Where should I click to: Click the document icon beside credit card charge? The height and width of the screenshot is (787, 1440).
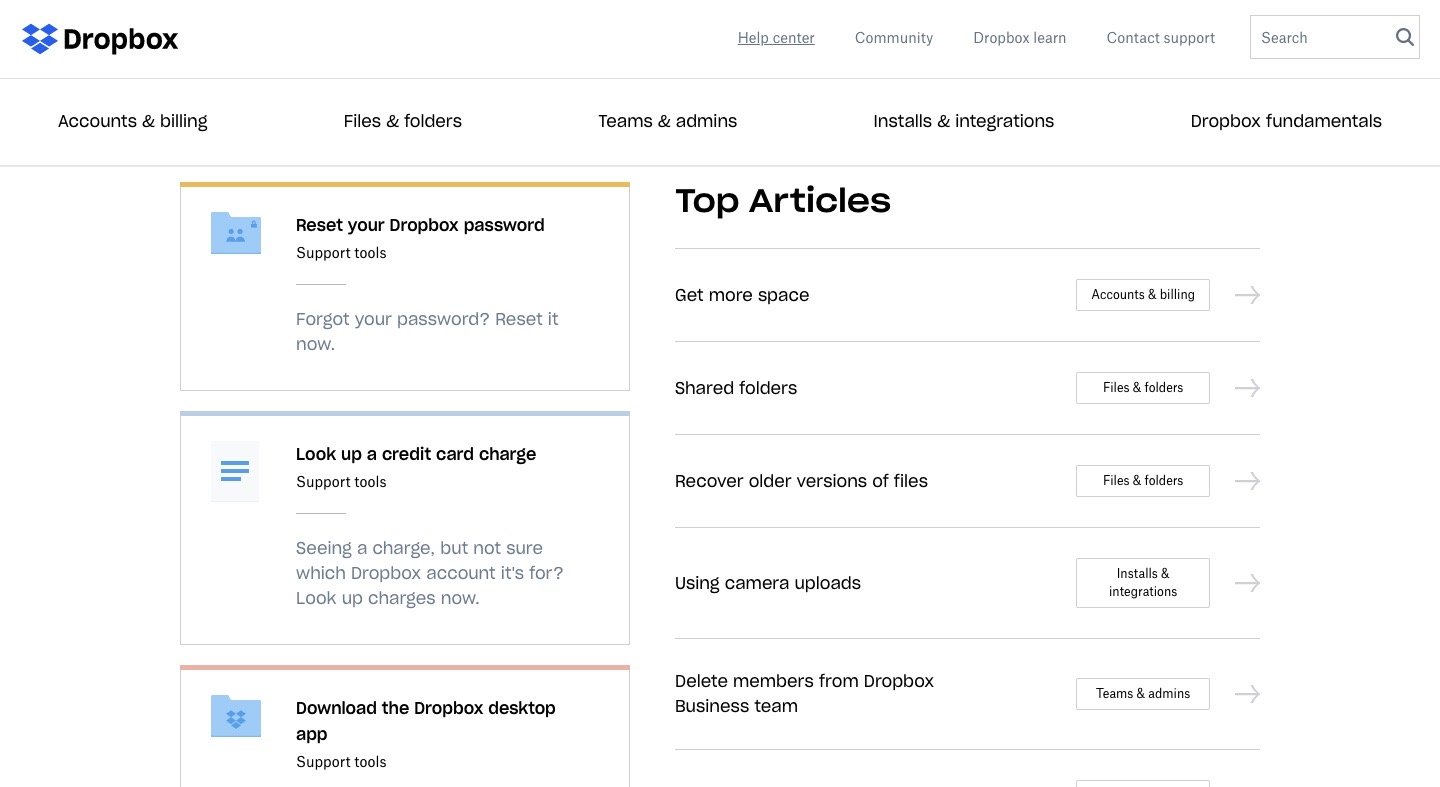pos(235,471)
